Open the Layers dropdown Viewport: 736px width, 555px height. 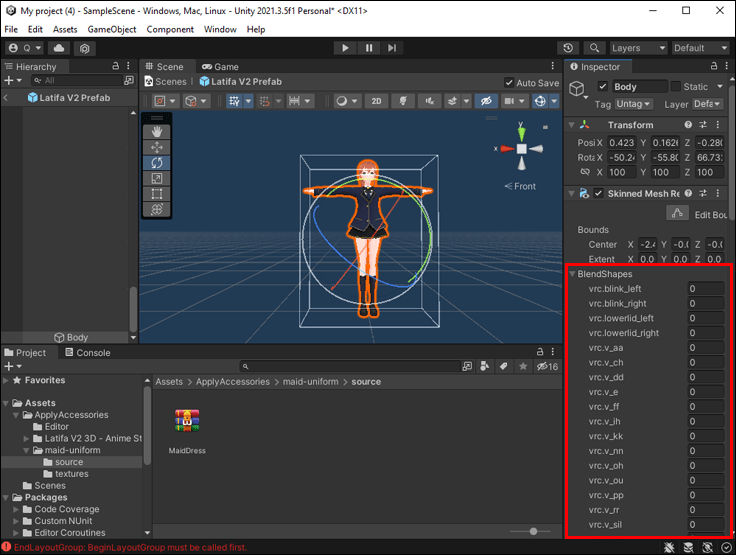[638, 48]
